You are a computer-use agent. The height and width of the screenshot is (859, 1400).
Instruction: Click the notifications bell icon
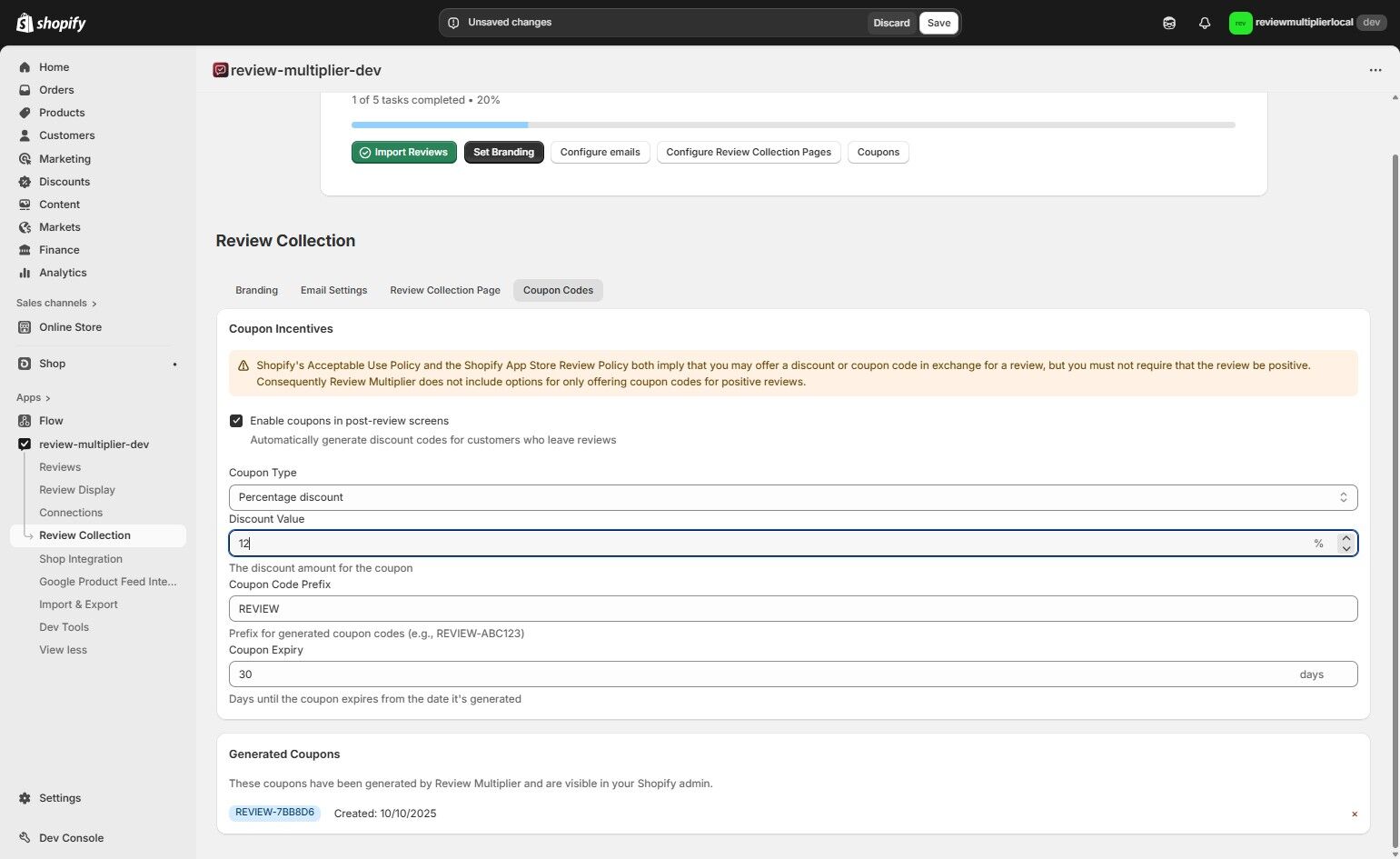1205,22
